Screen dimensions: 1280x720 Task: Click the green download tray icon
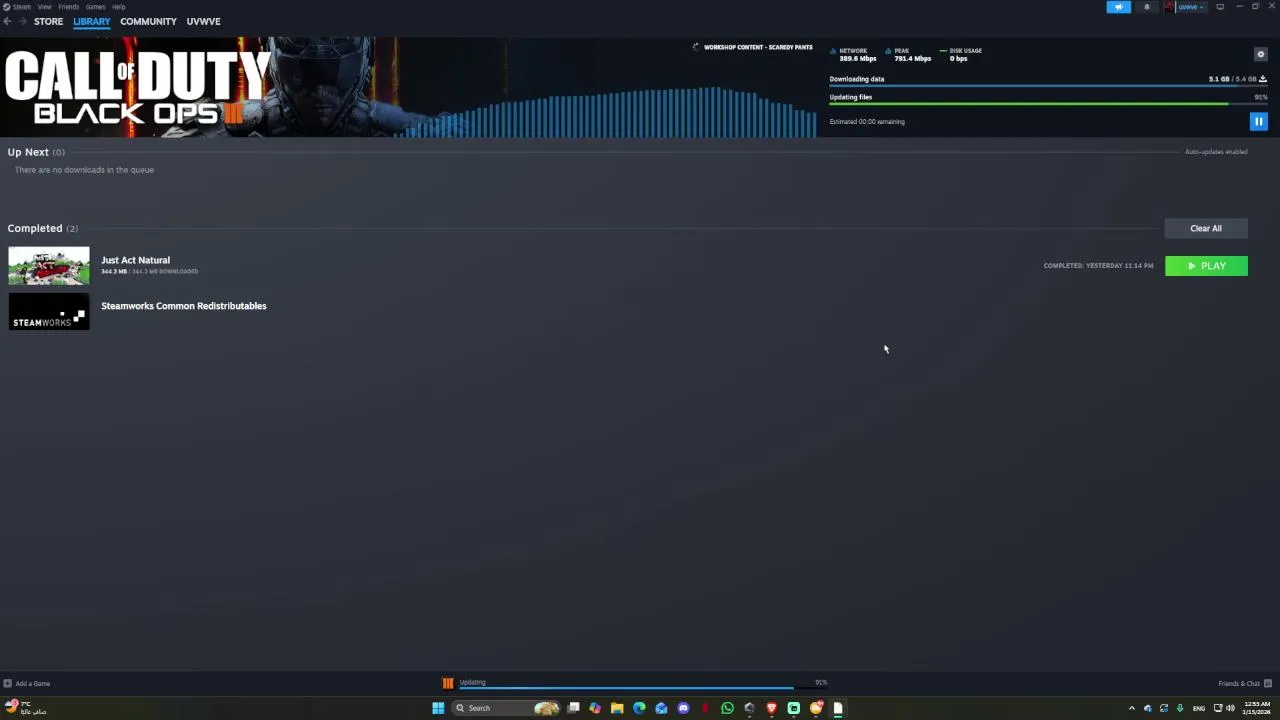pyautogui.click(x=1181, y=708)
